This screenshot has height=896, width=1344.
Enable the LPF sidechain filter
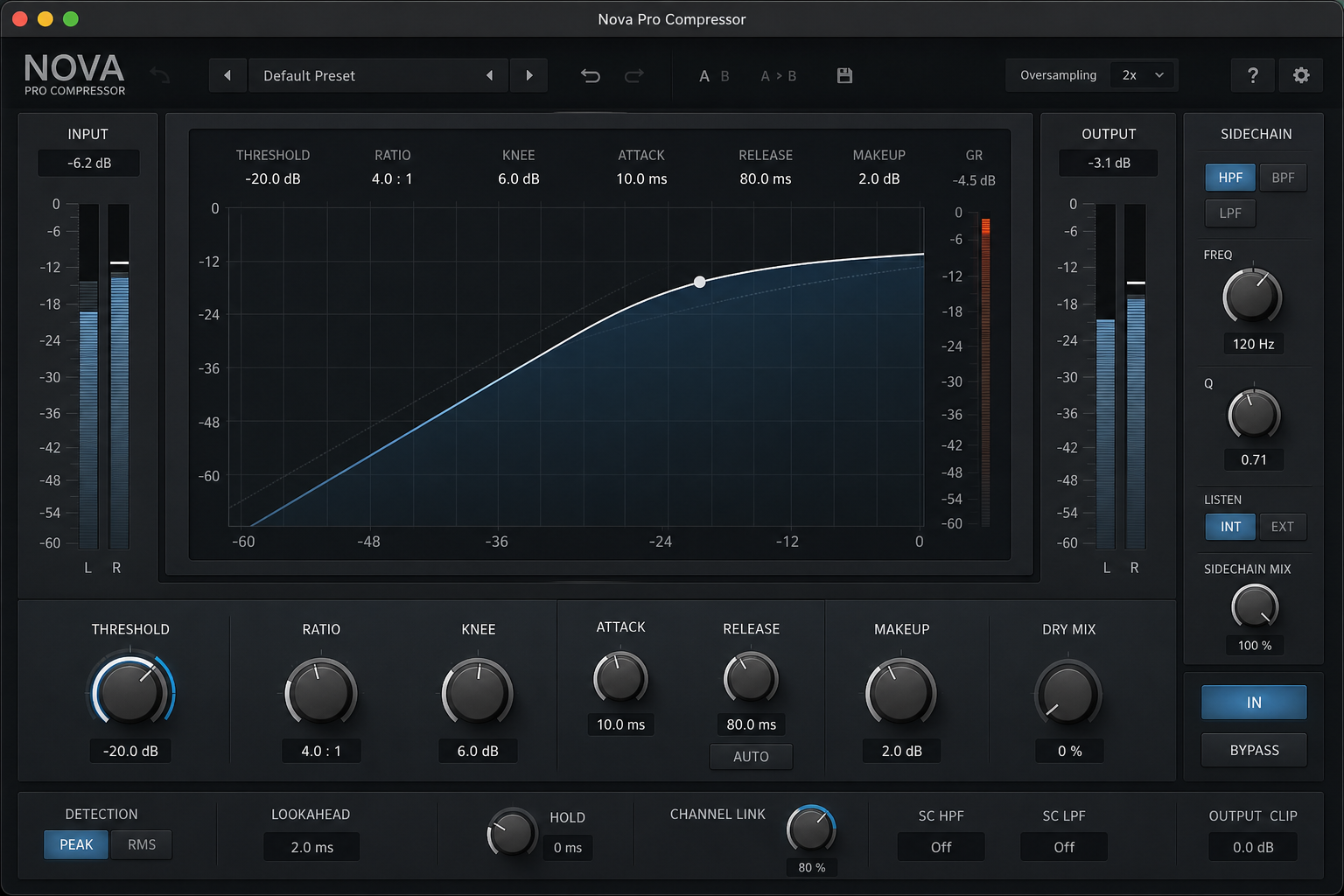(1230, 213)
